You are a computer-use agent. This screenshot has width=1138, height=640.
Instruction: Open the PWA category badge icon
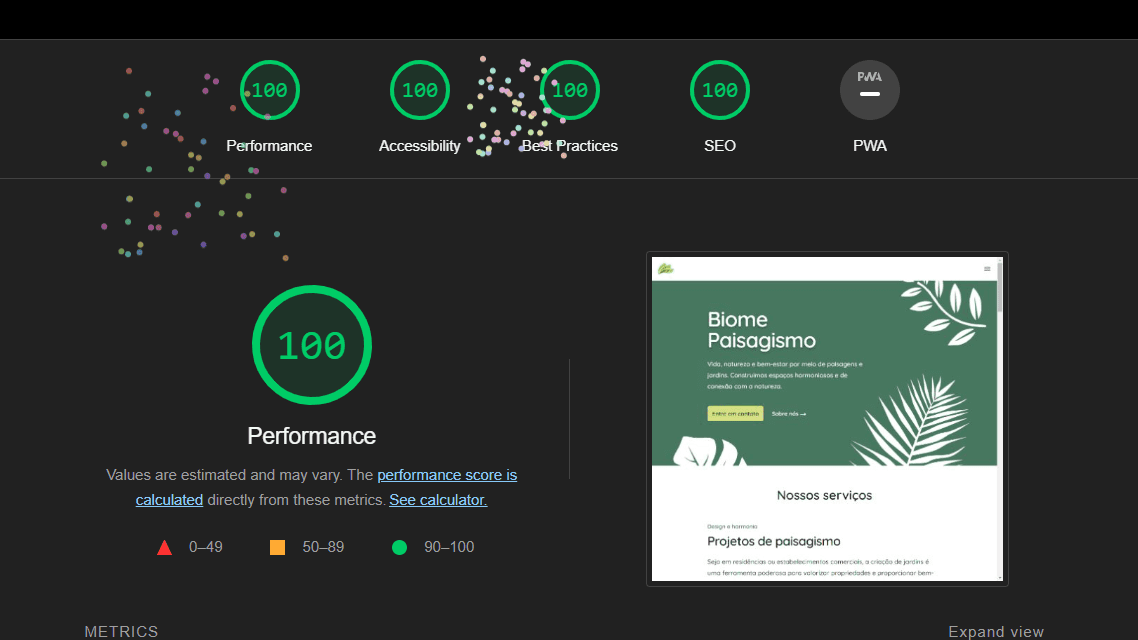(x=869, y=90)
